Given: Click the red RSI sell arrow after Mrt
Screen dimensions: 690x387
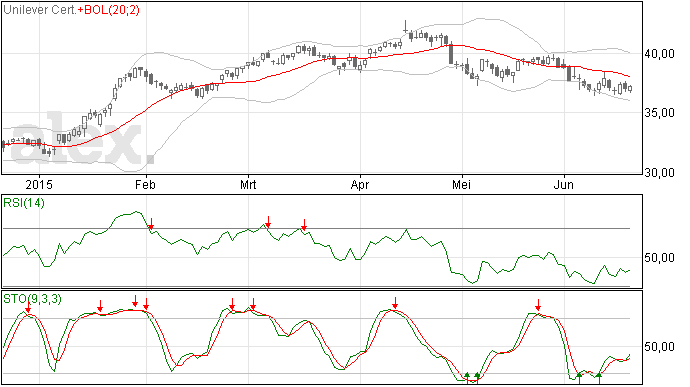Looking at the screenshot, I should pyautogui.click(x=268, y=222).
